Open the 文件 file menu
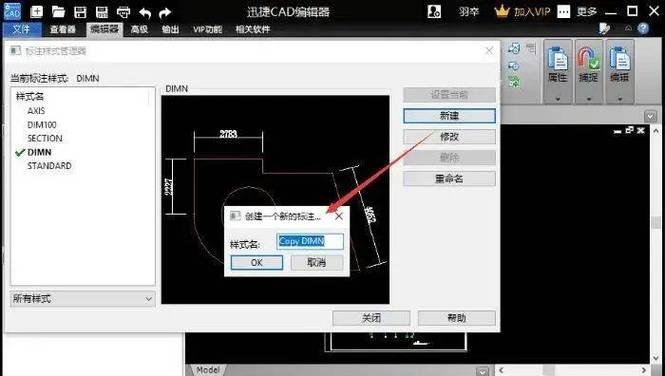 tap(22, 29)
